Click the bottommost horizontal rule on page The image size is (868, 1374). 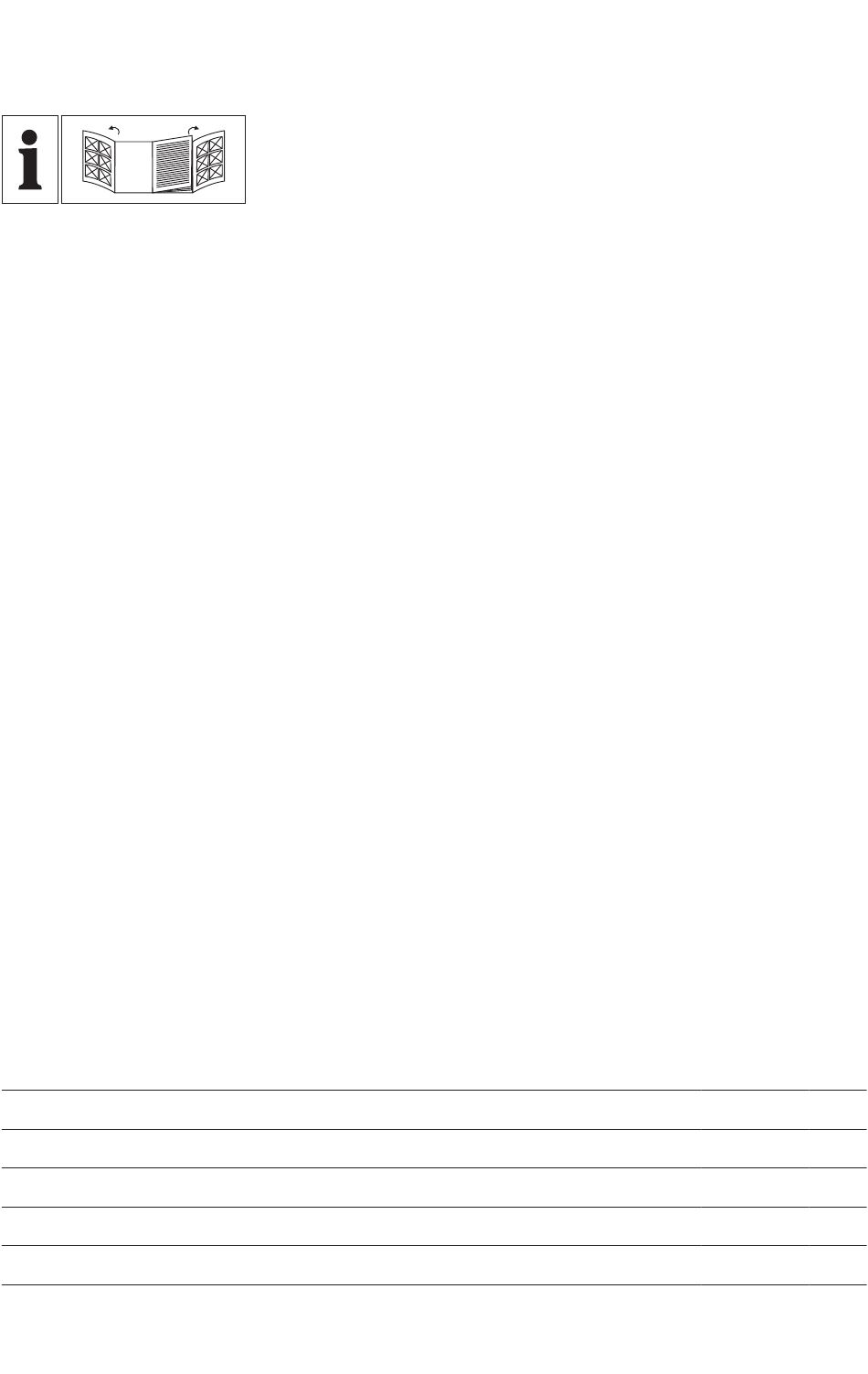tap(434, 1284)
